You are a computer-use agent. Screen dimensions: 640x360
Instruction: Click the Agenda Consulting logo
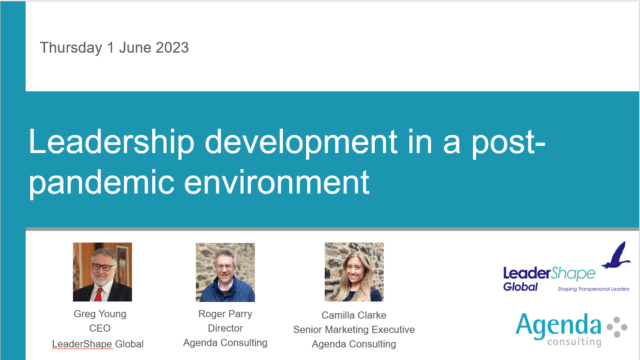point(571,330)
